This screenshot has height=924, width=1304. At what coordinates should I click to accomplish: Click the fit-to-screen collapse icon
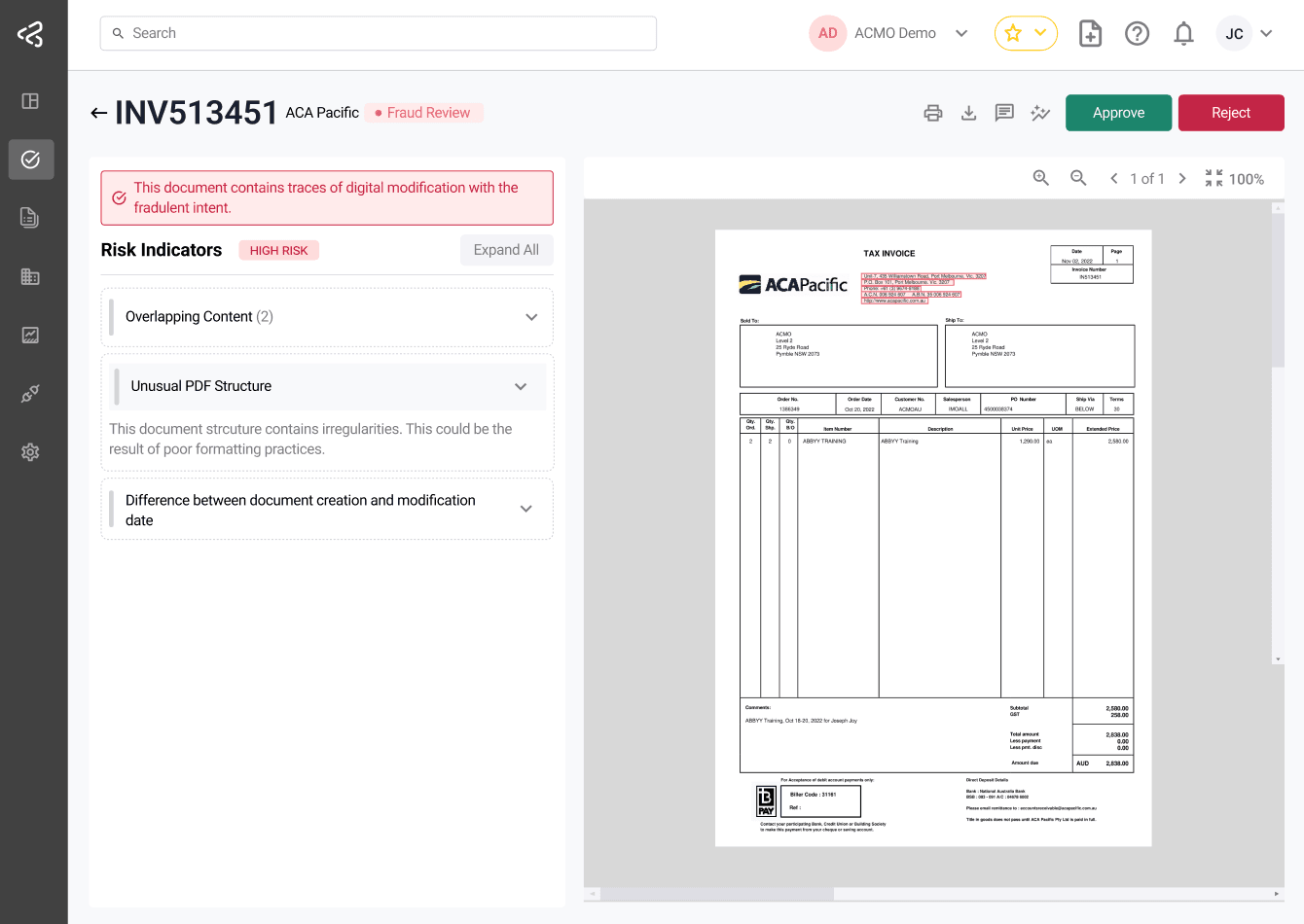pos(1213,178)
